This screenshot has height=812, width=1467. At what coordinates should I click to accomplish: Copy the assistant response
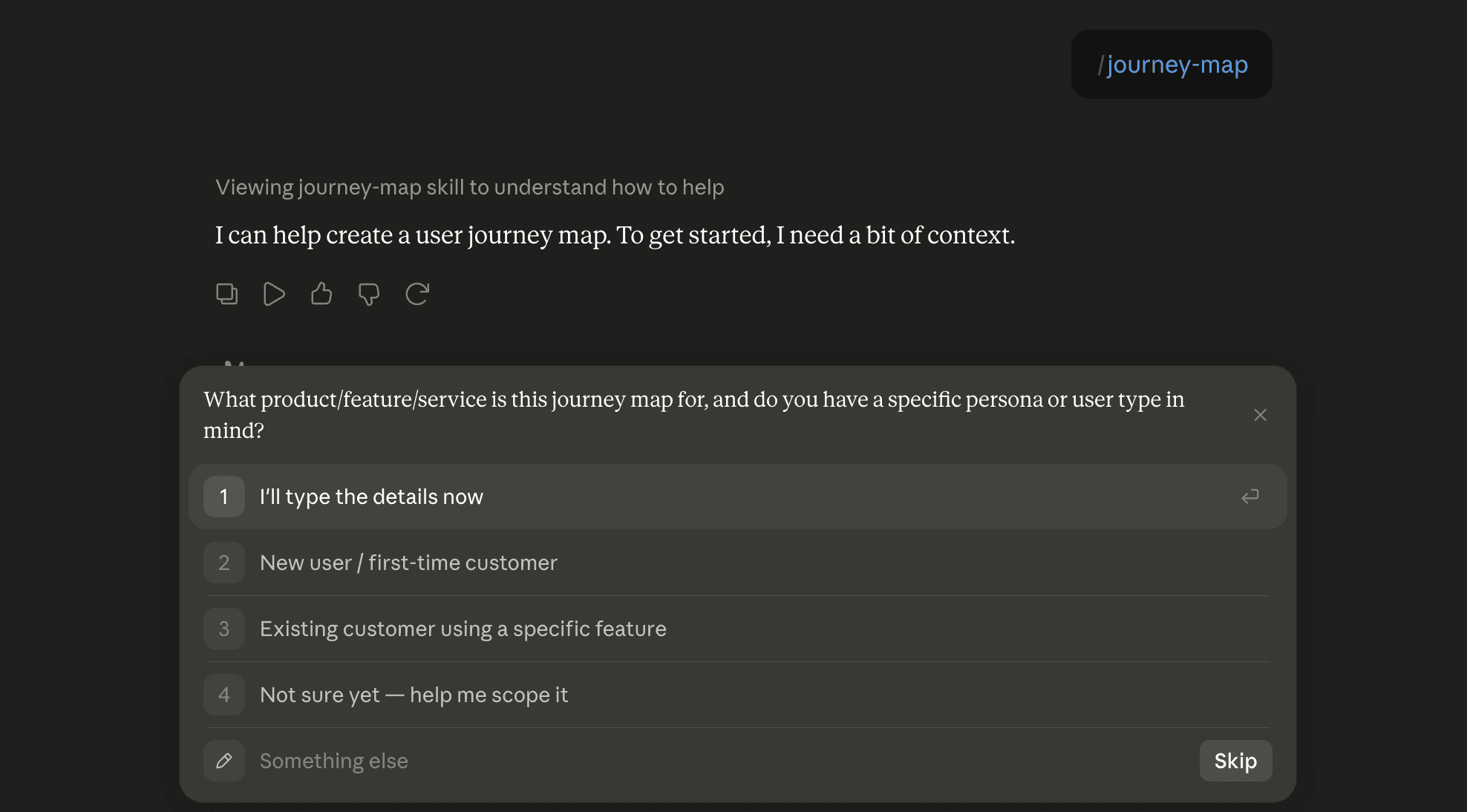226,294
